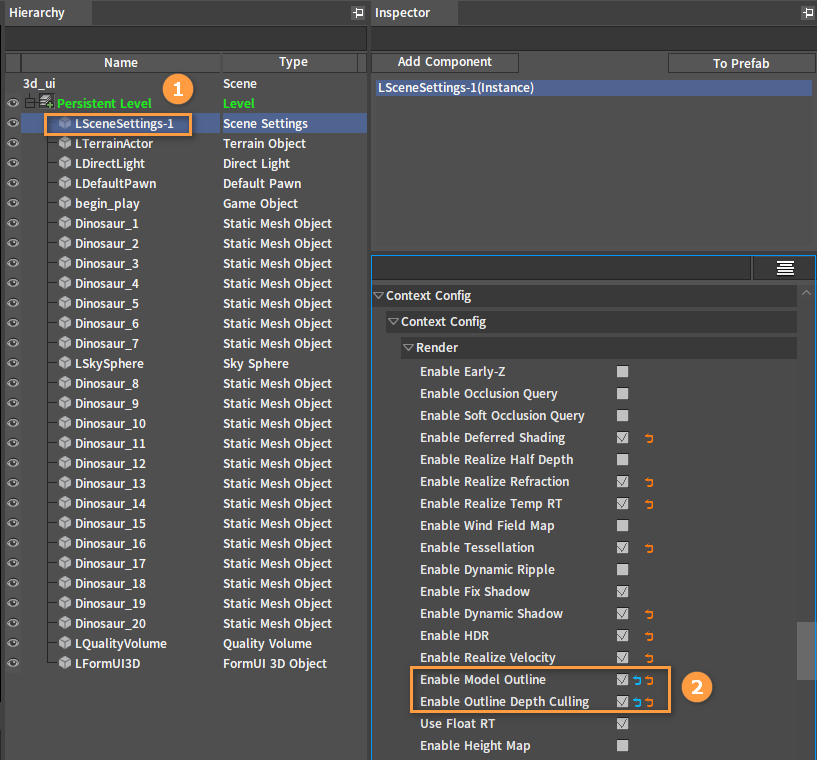This screenshot has width=817, height=760.
Task: Collapse the top-level Context Config group
Action: point(378,296)
